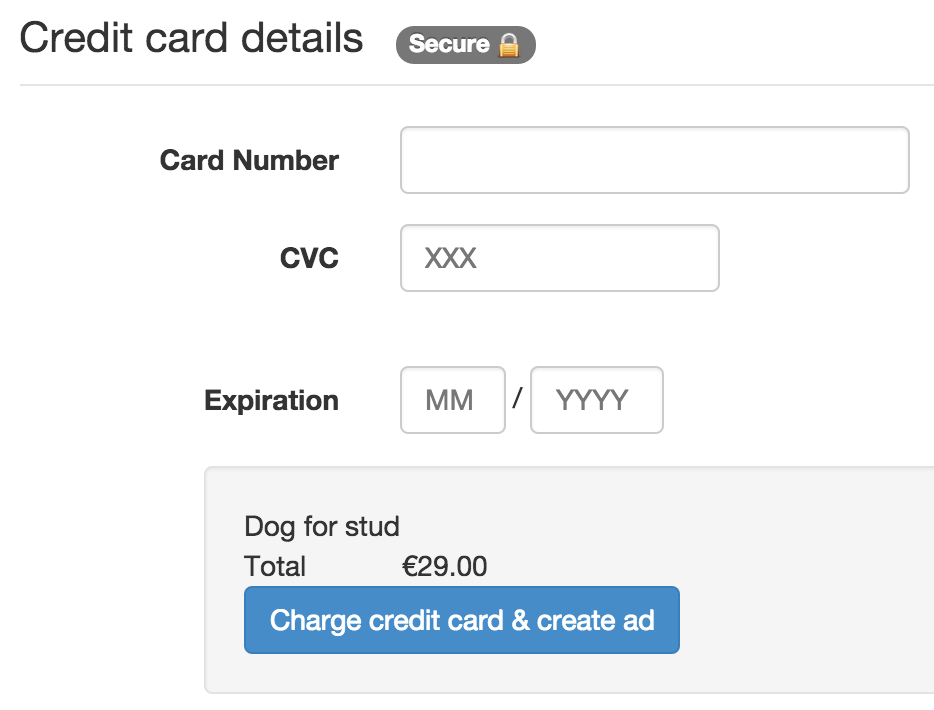This screenshot has height=710, width=934.
Task: Select the YYYY expiration year field
Action: click(x=596, y=400)
